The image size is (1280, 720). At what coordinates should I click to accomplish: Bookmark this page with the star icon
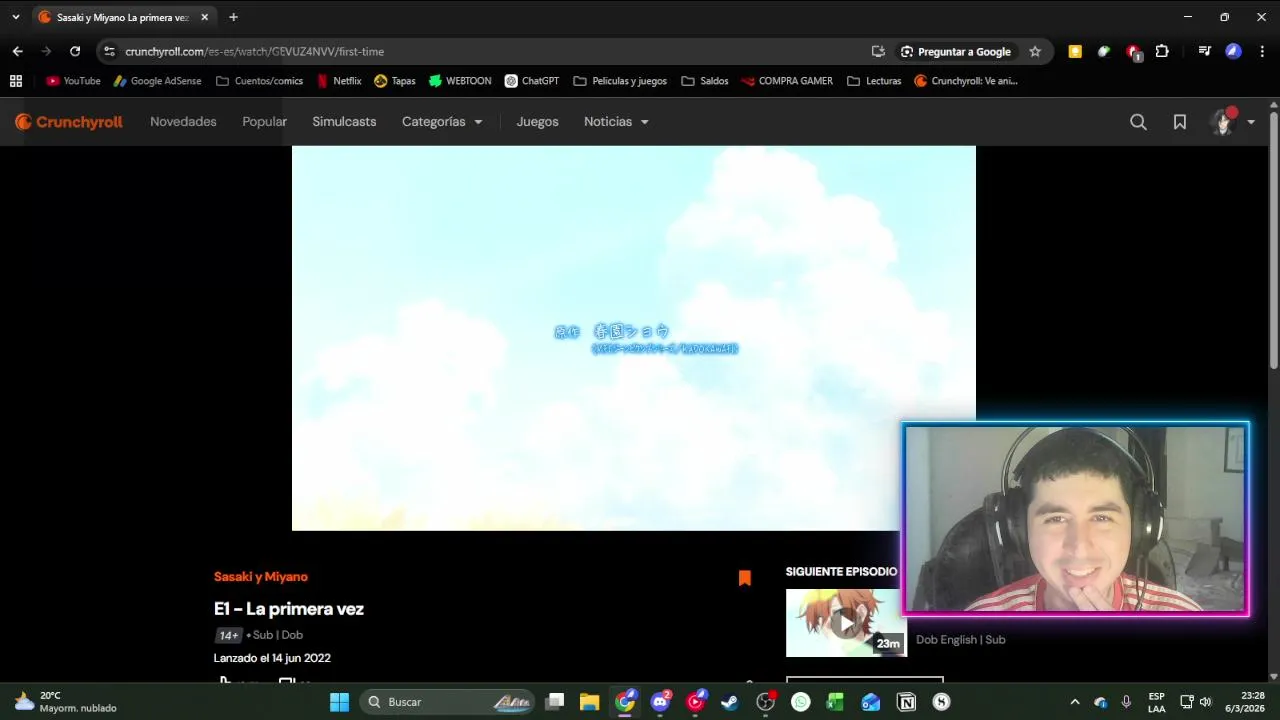[x=1035, y=51]
